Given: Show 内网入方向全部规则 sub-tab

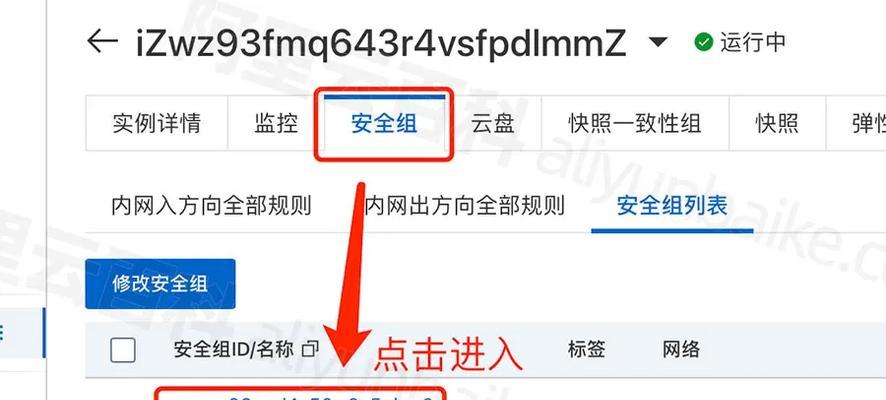Looking at the screenshot, I should 211,206.
